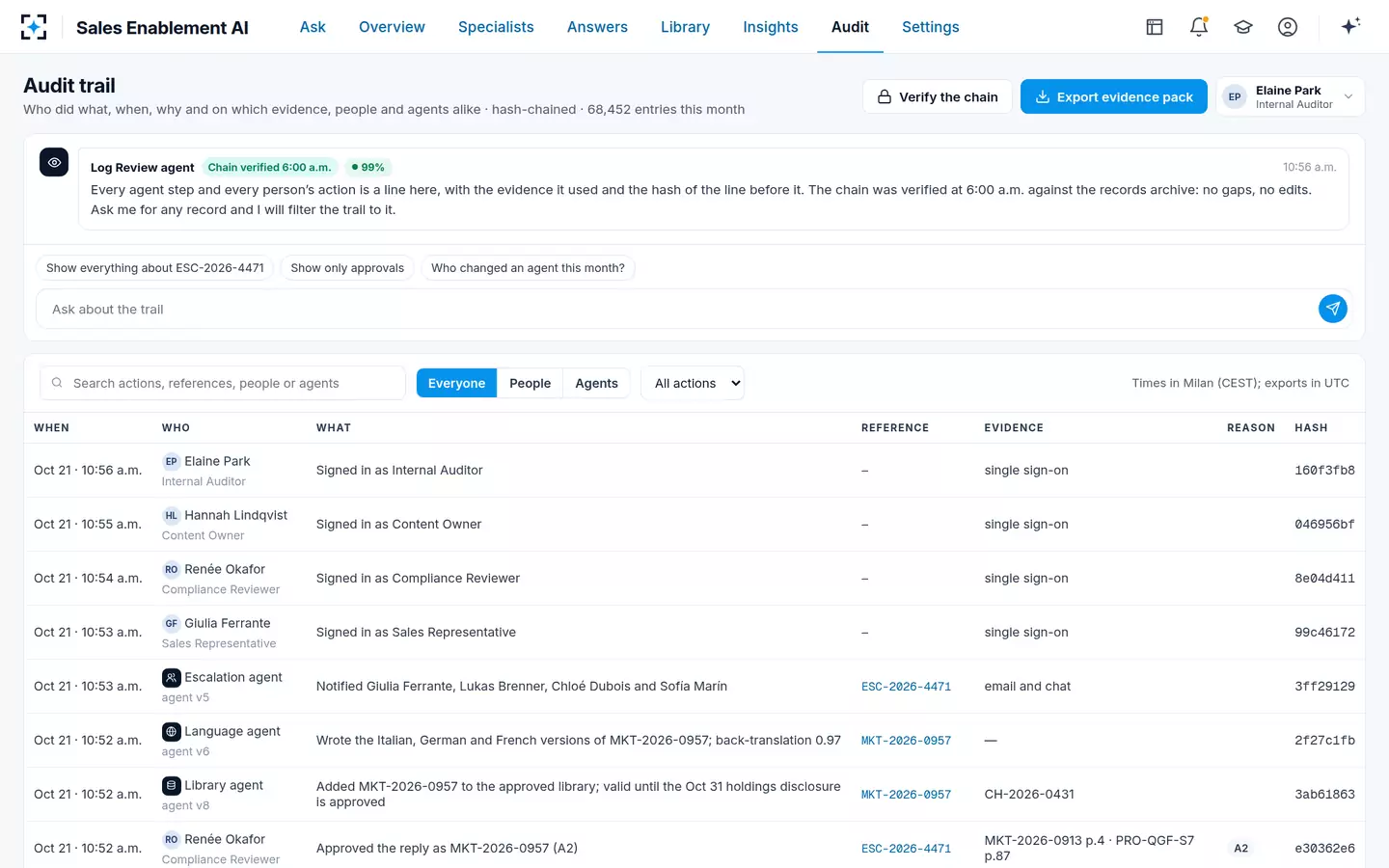Open the notifications bell
1389x868 pixels.
click(x=1199, y=27)
